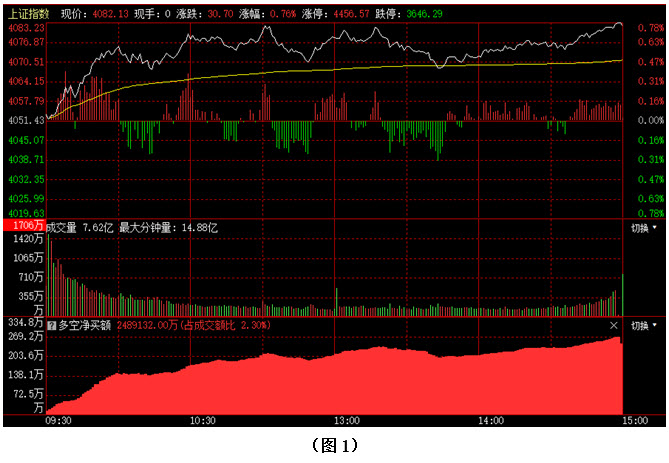Click the 09:30 time axis marker

point(59,421)
